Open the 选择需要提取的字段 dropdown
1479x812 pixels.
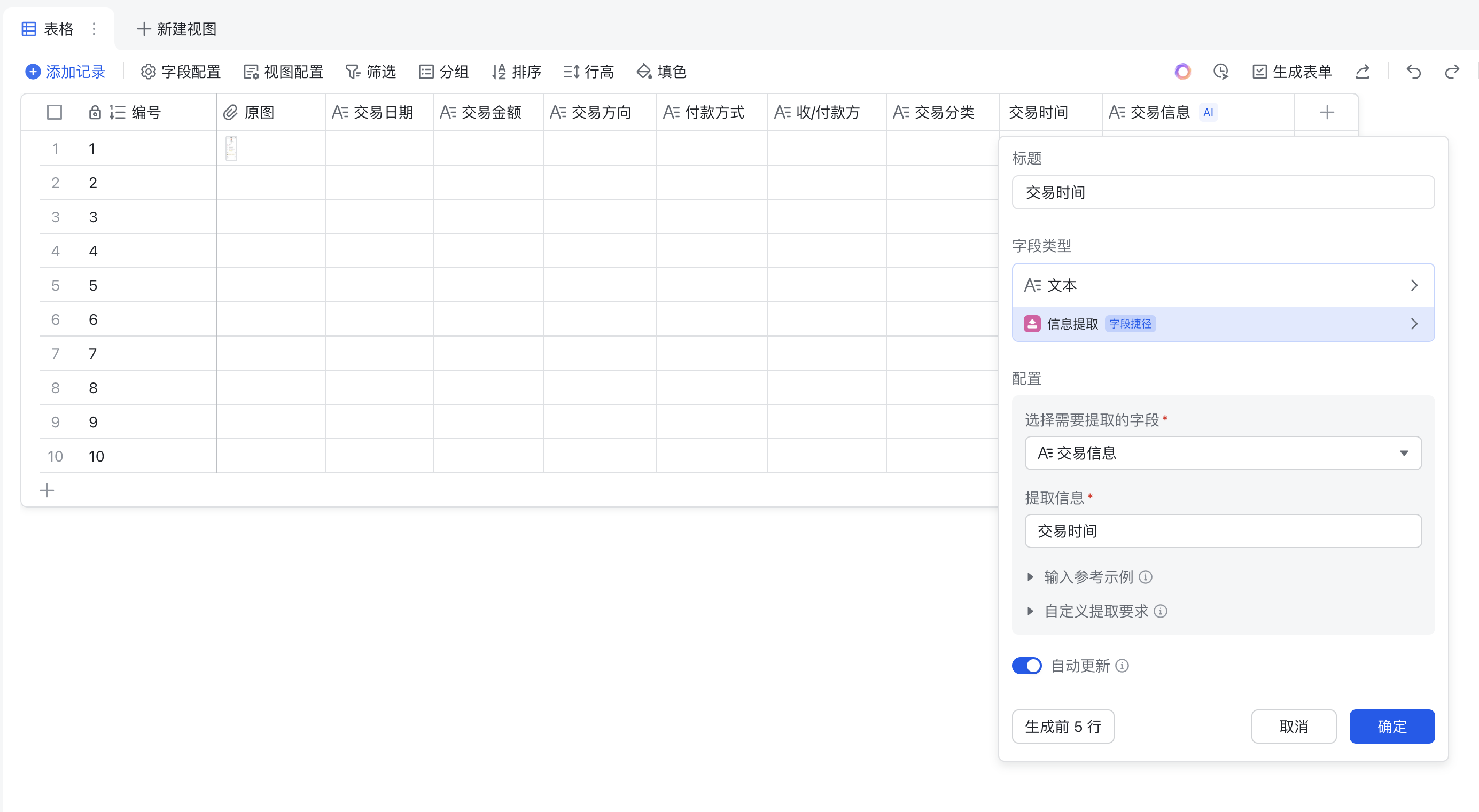pos(1223,454)
